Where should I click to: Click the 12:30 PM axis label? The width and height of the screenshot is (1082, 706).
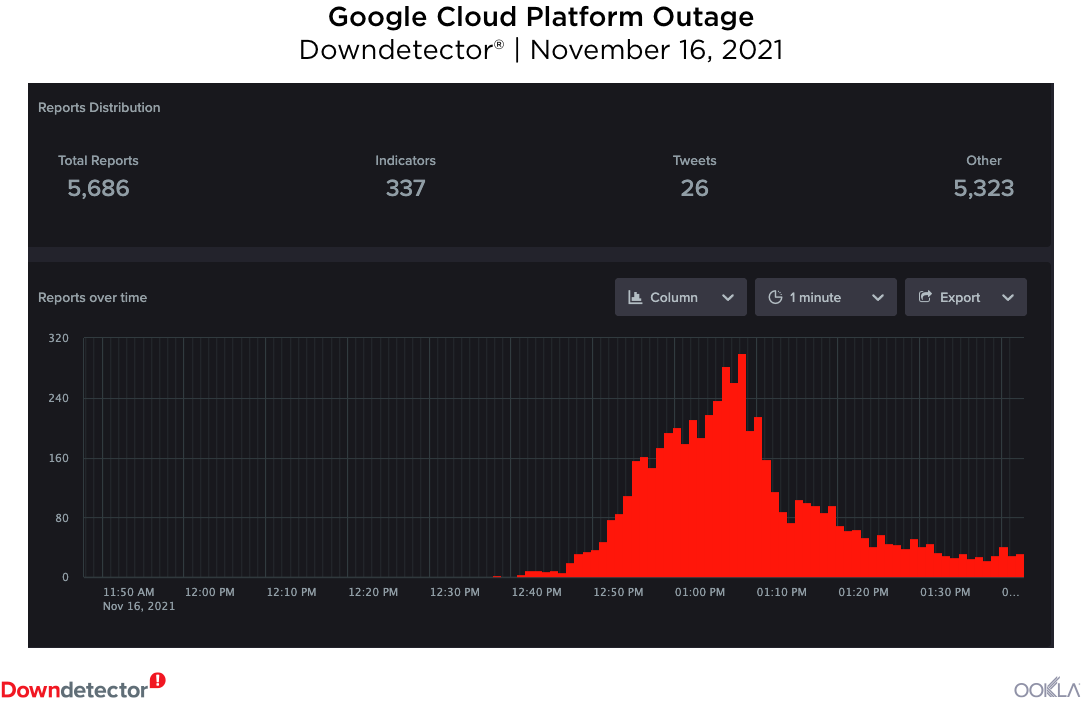click(x=455, y=592)
